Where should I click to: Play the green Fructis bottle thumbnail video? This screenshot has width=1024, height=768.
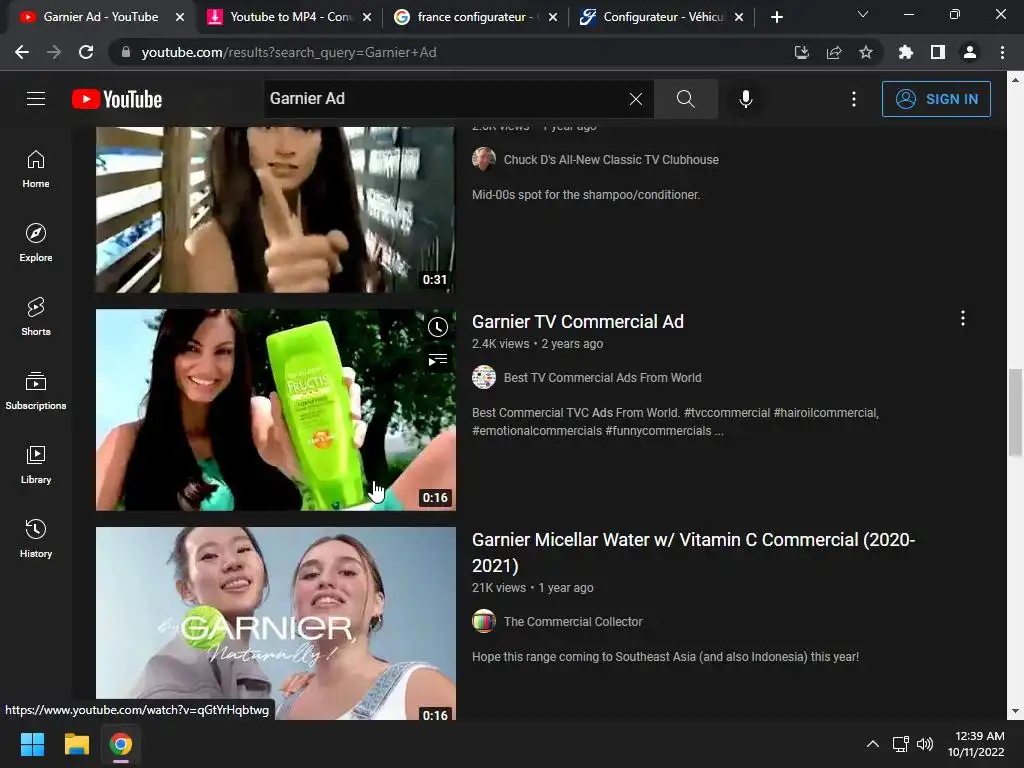pos(276,409)
